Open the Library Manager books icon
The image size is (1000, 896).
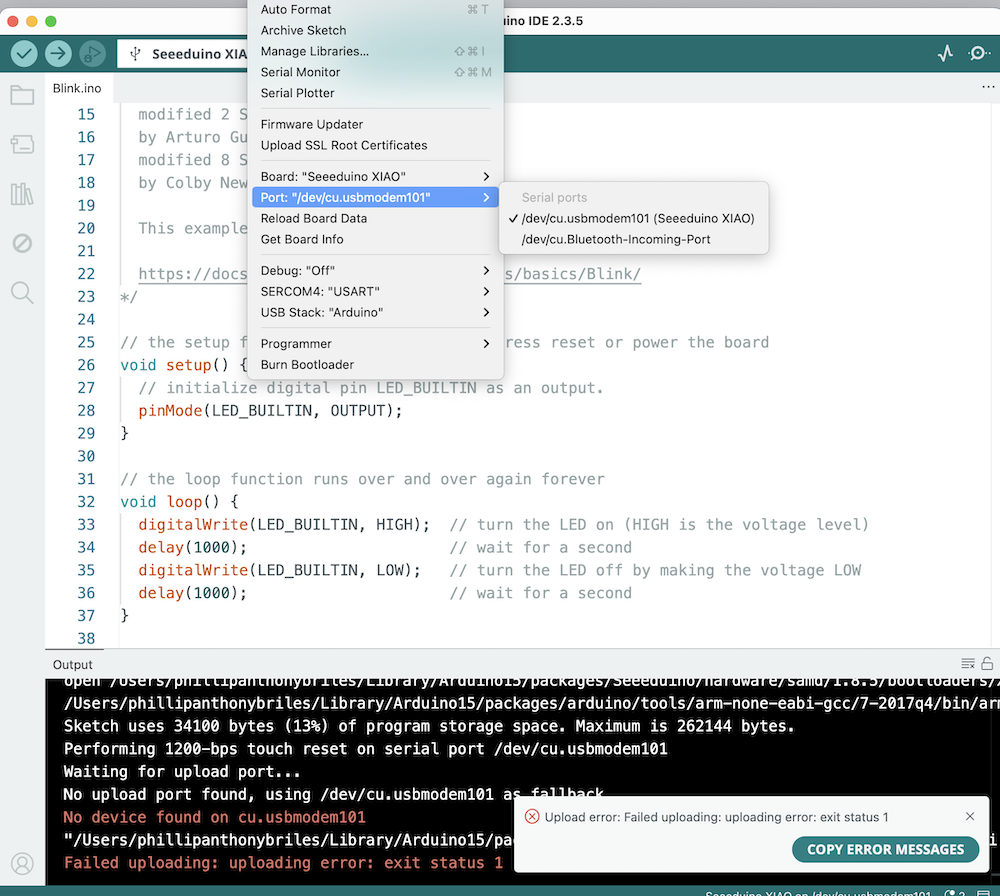tap(22, 194)
